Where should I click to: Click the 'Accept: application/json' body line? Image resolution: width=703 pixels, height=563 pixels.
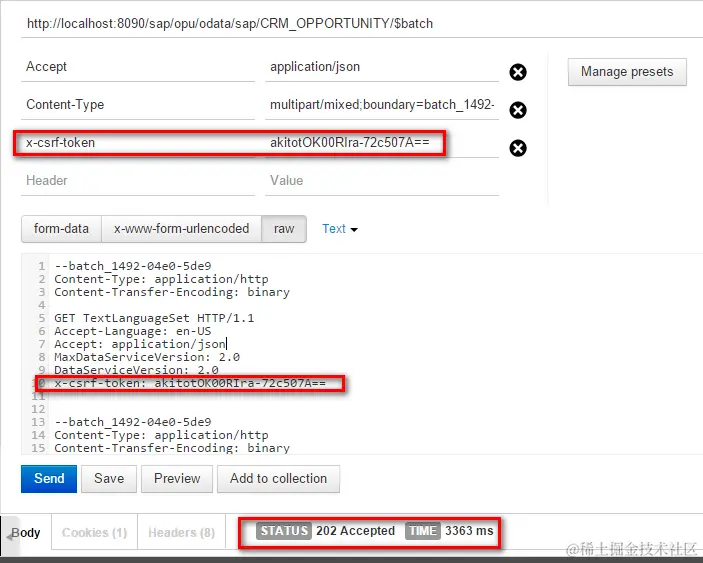tap(140, 344)
